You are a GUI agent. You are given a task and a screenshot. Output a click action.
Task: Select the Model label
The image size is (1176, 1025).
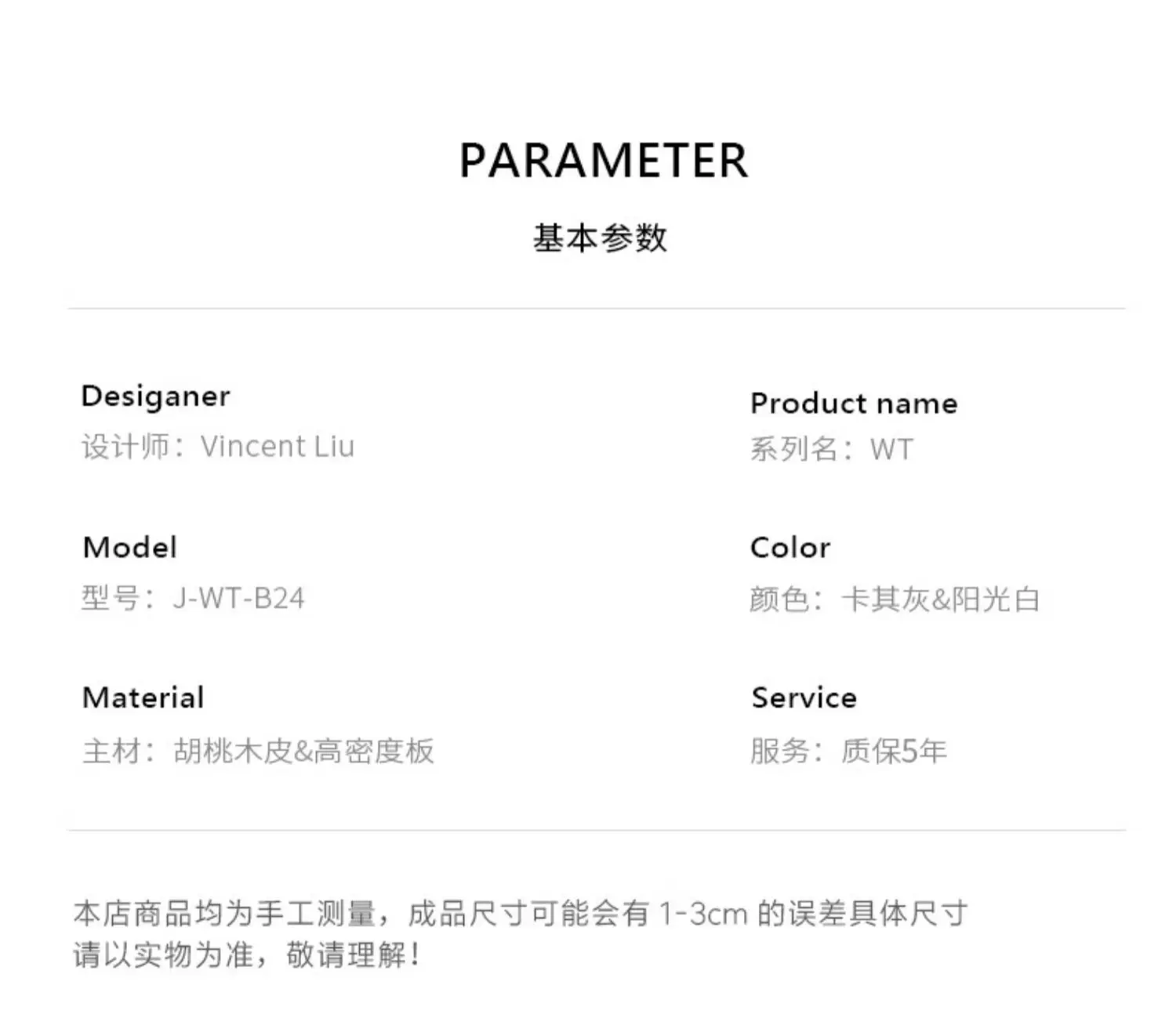(x=130, y=547)
